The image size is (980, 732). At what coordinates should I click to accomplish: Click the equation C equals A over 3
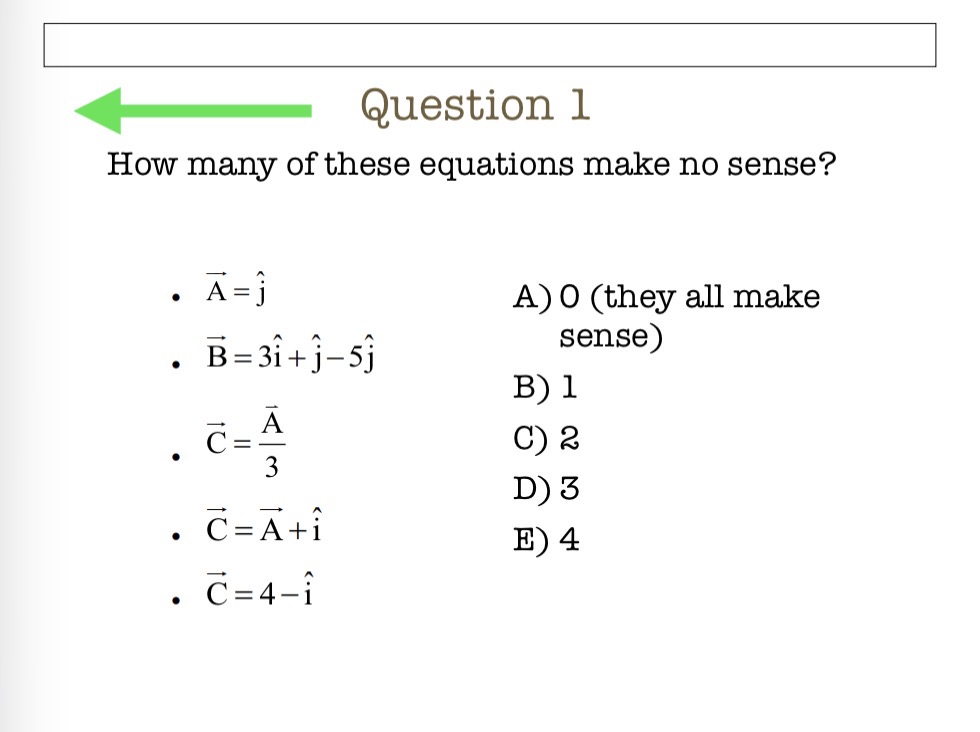(x=246, y=443)
